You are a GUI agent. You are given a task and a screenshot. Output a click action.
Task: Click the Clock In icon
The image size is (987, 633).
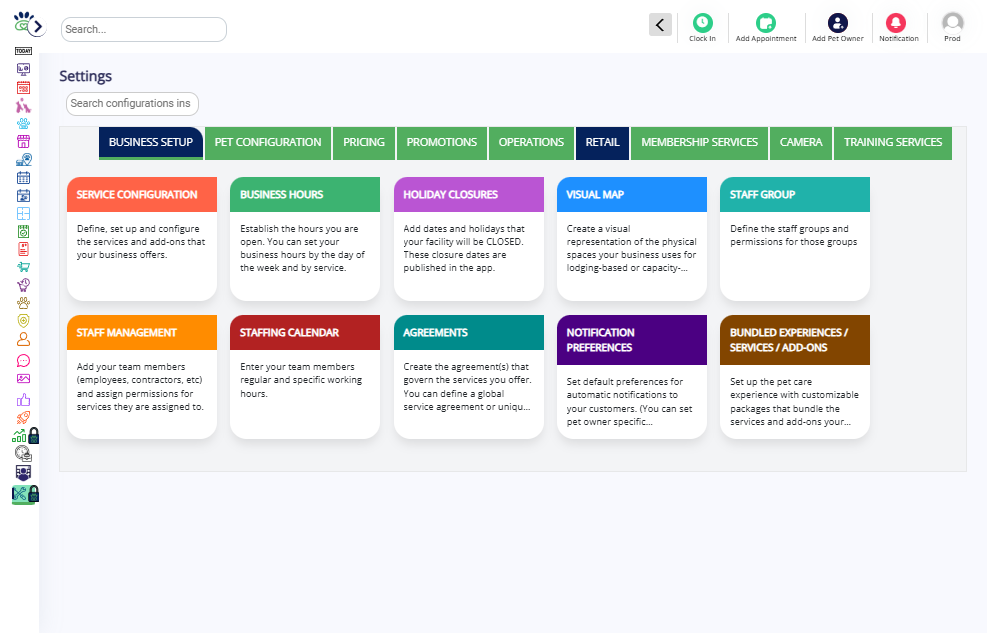click(702, 23)
